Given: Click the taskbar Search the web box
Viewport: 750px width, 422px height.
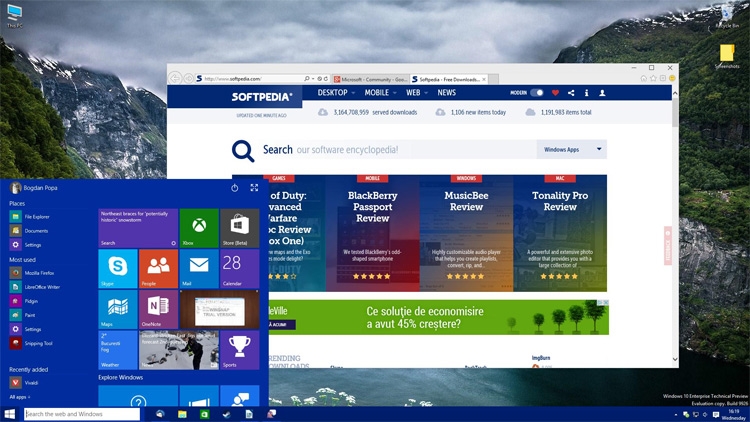Looking at the screenshot, I should pos(82,414).
